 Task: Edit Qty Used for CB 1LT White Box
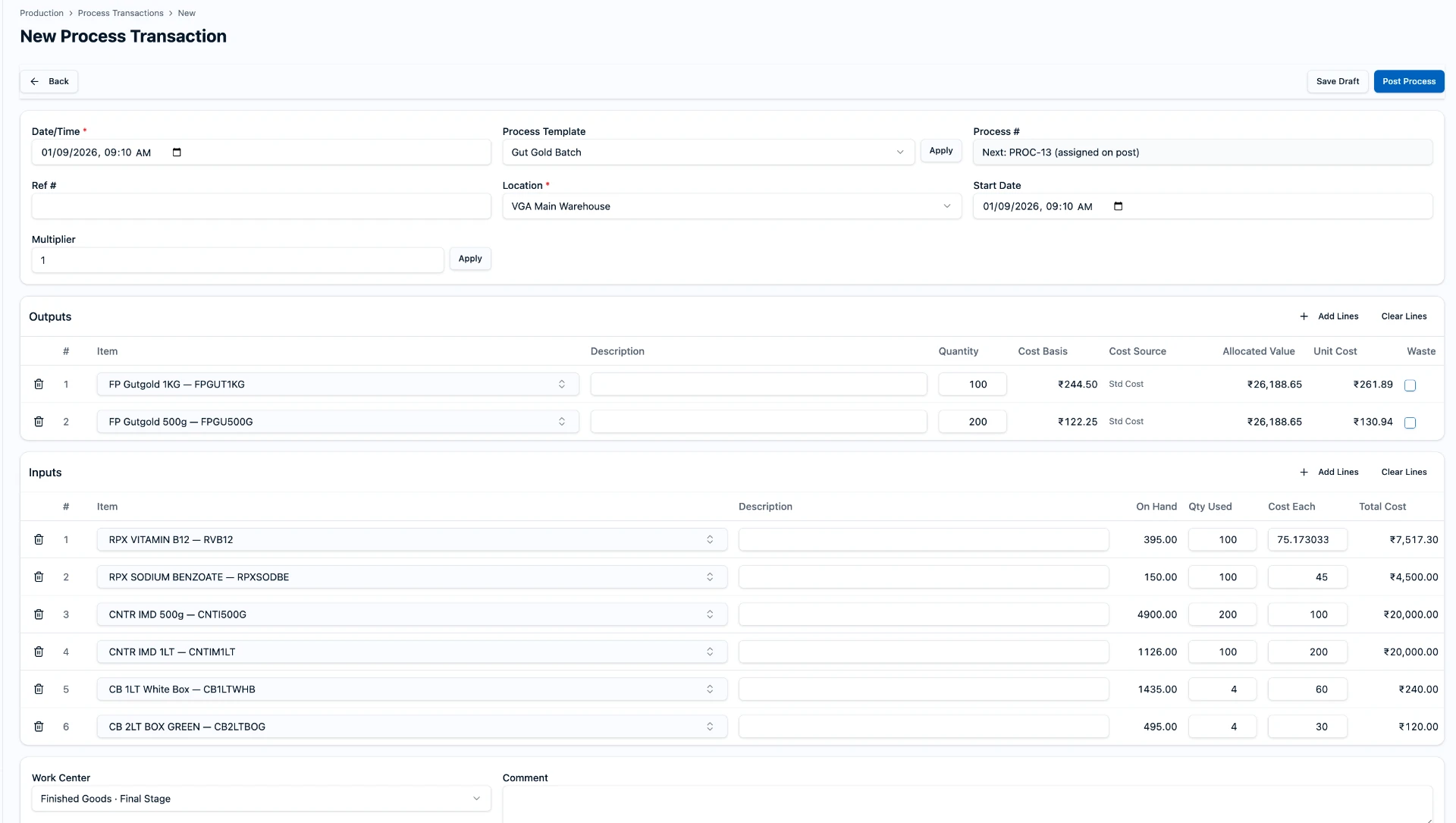(1222, 689)
